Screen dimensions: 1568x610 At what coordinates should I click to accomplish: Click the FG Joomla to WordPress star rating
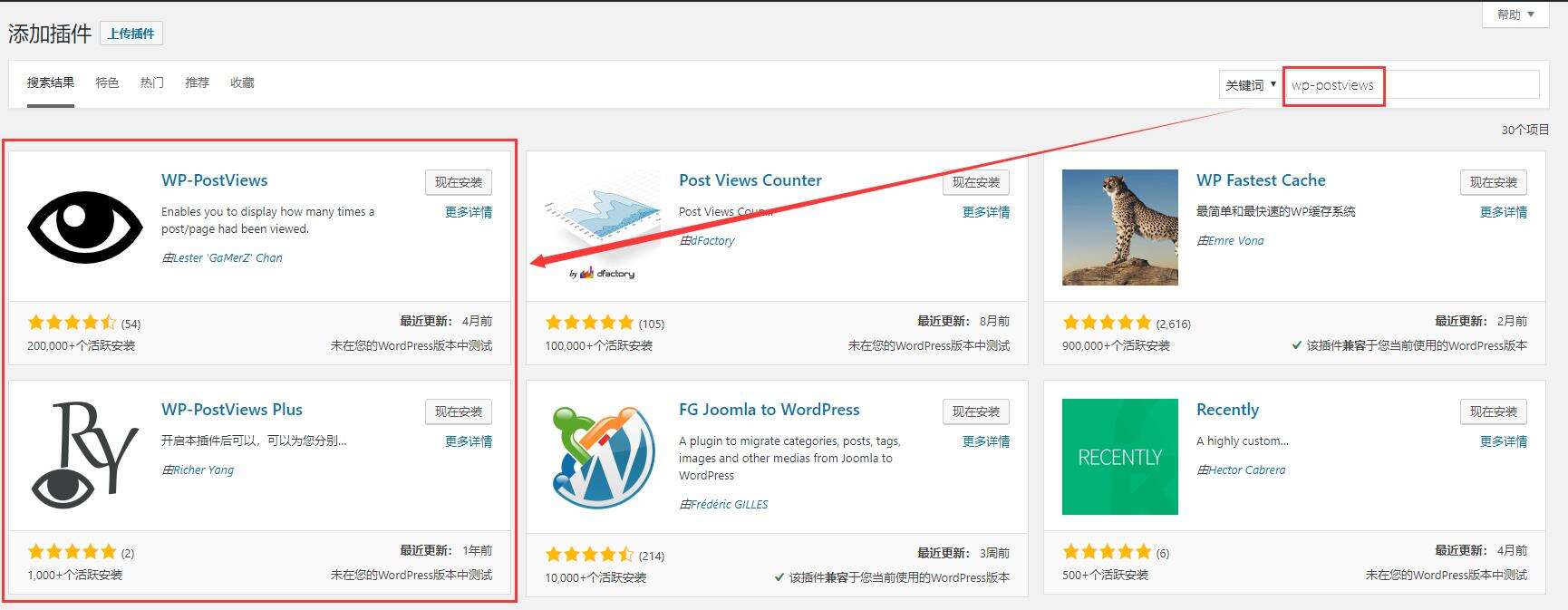(x=589, y=555)
